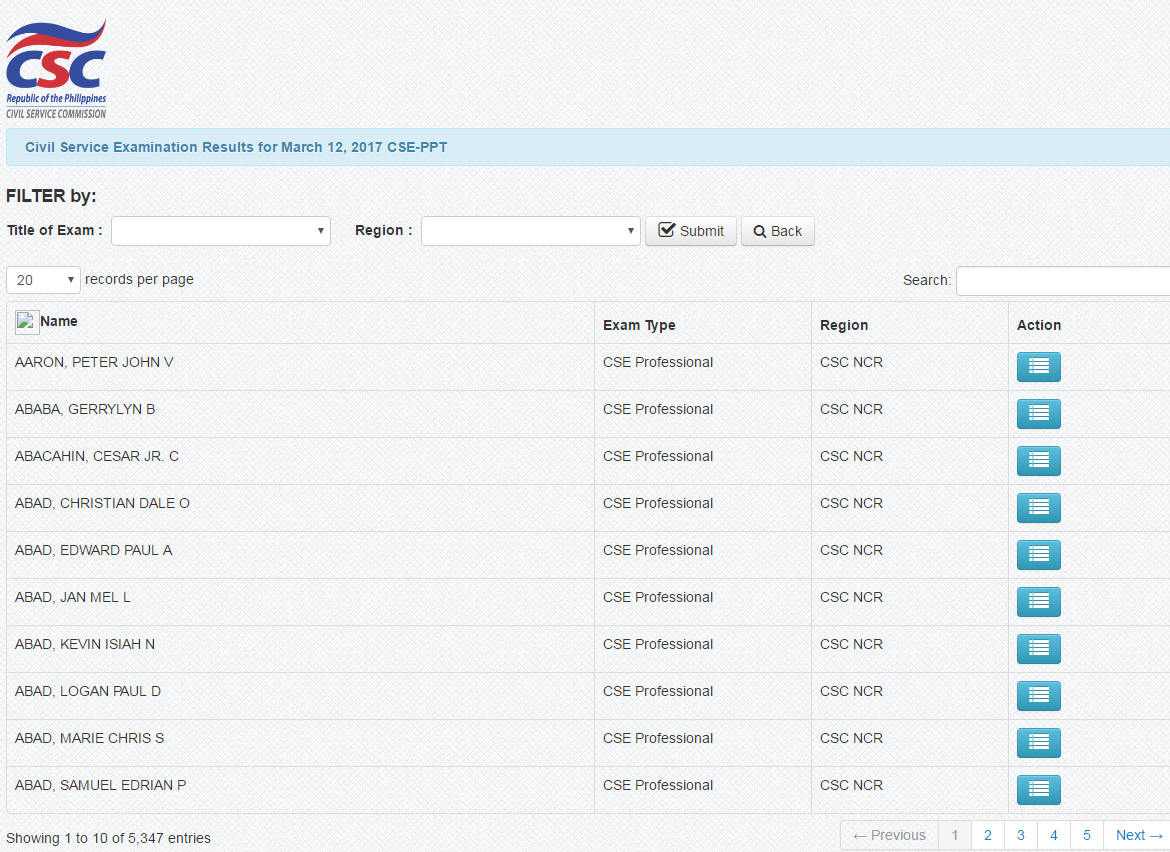Click the CSC logo
1170x852 pixels.
(56, 68)
